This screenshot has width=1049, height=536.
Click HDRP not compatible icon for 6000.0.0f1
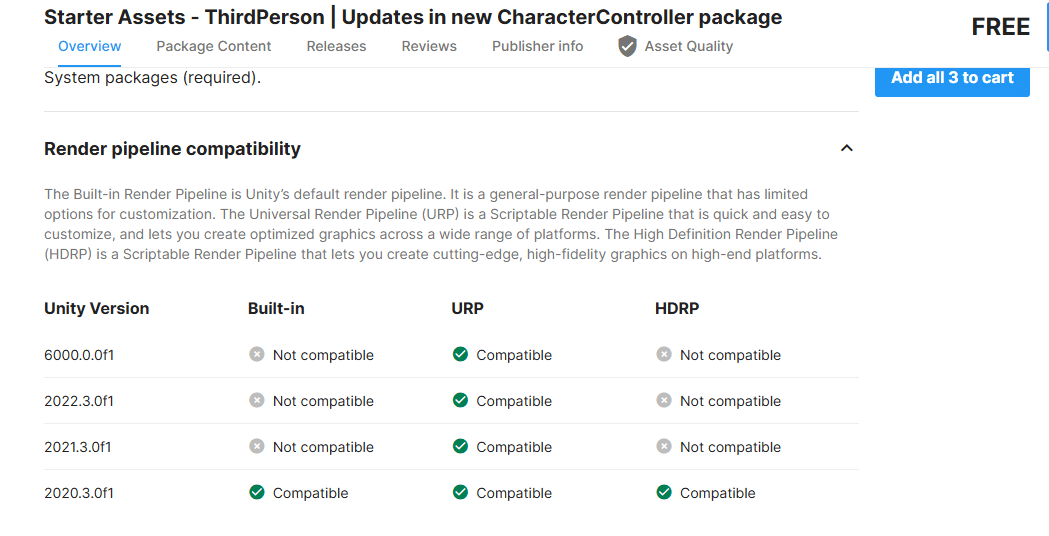(664, 355)
